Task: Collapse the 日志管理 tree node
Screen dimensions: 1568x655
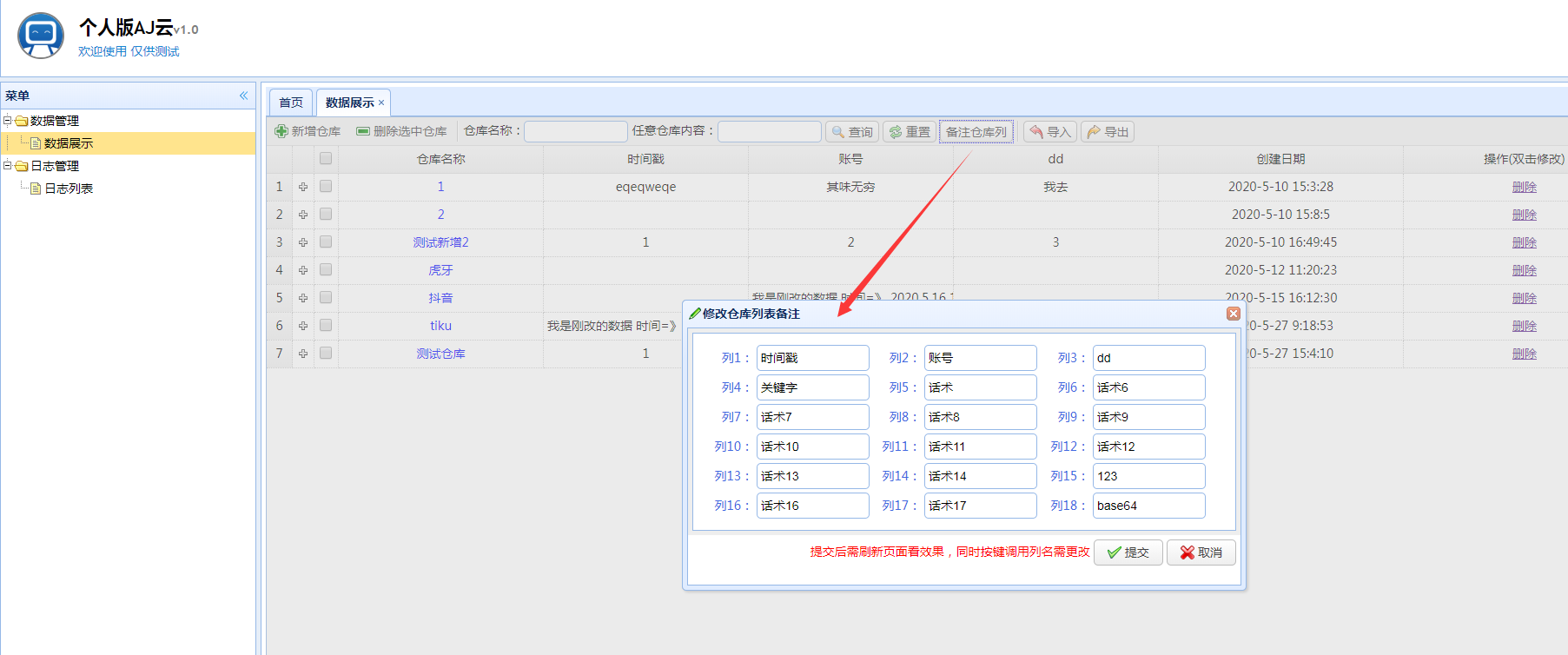Action: [x=8, y=166]
